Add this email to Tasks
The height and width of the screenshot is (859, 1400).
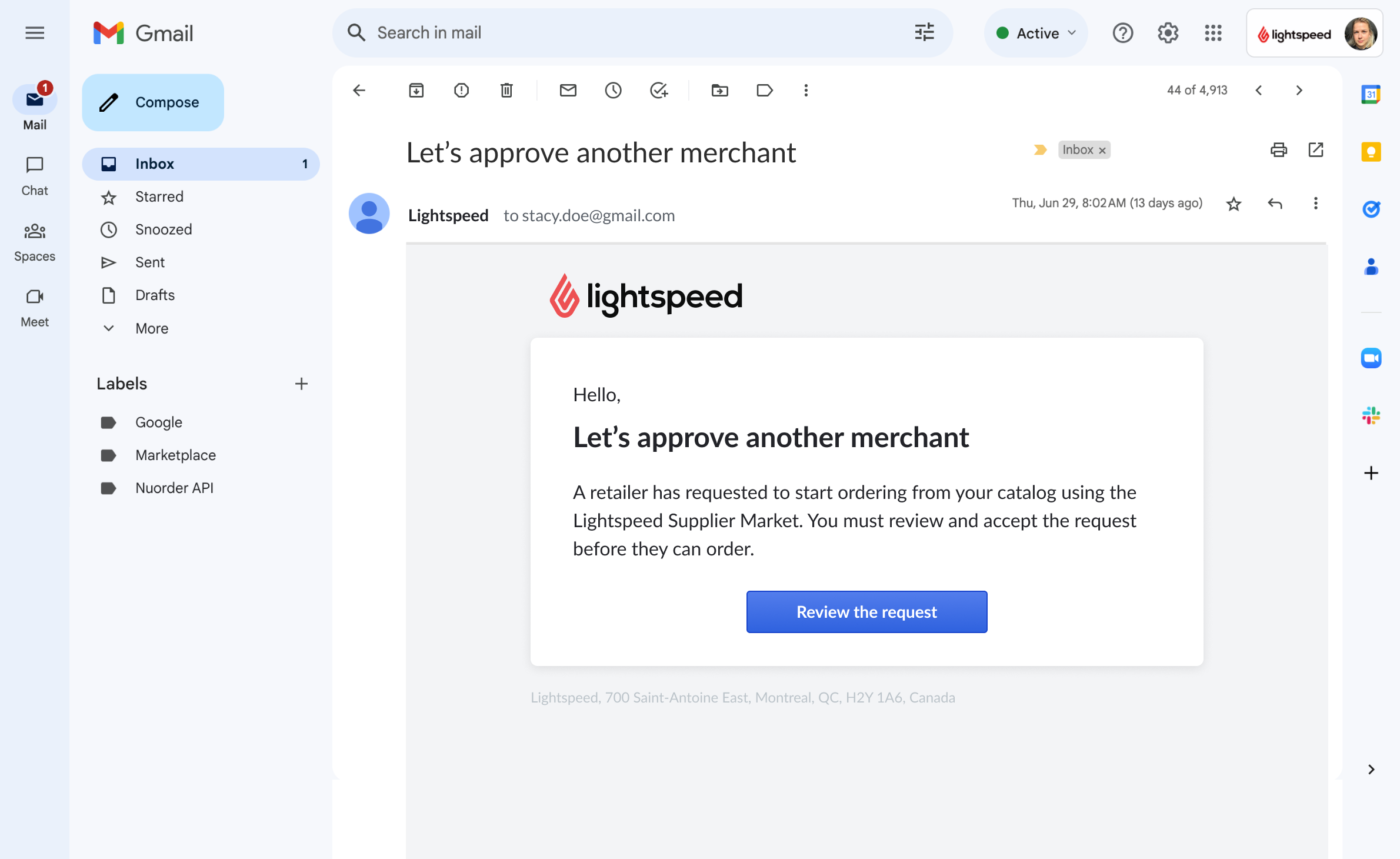(x=658, y=91)
